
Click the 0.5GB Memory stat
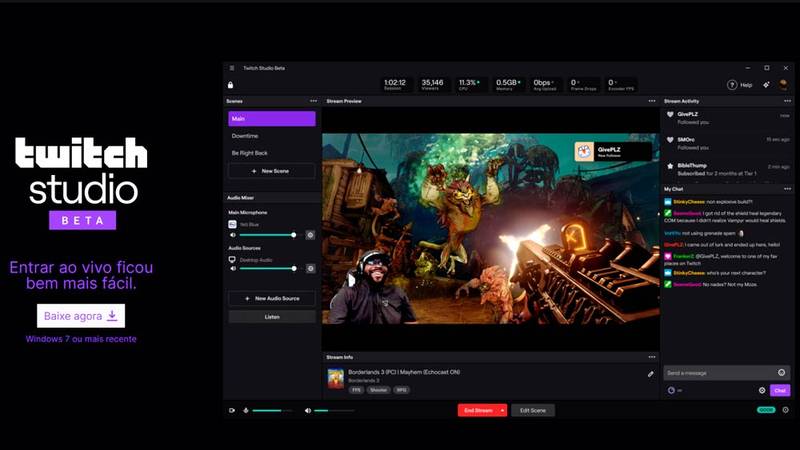pos(508,84)
